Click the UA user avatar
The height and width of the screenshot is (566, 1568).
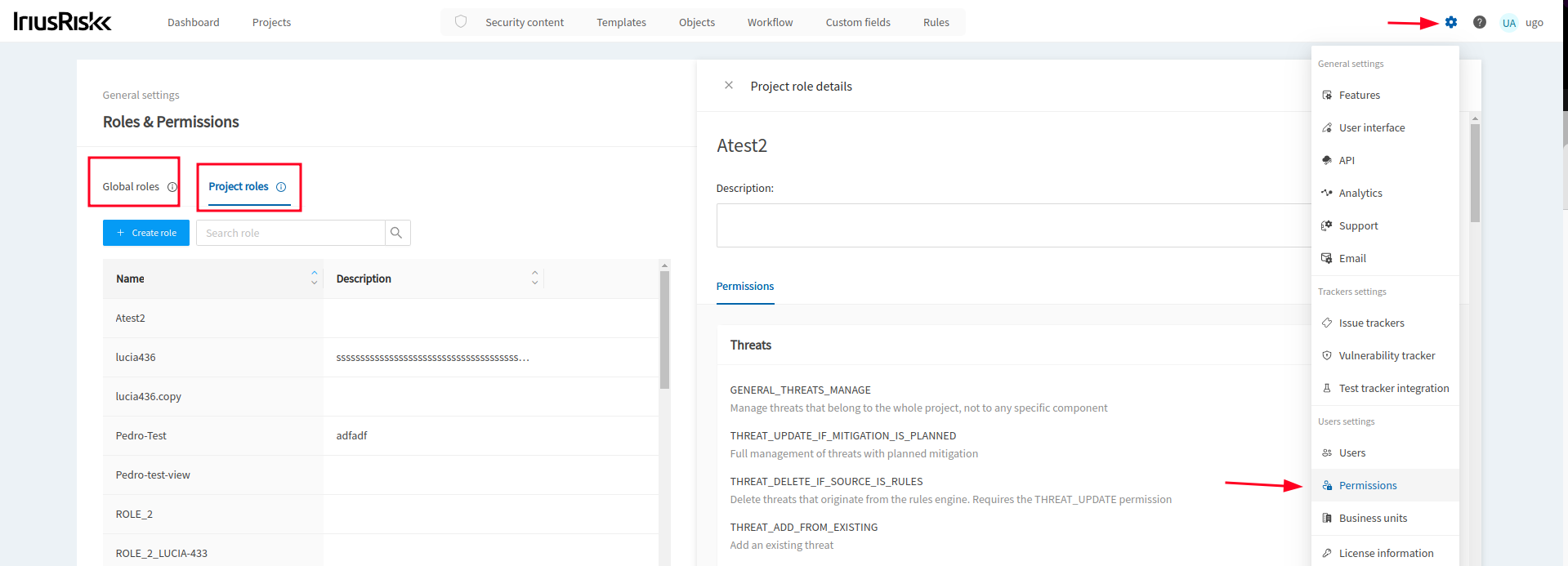tap(1509, 23)
